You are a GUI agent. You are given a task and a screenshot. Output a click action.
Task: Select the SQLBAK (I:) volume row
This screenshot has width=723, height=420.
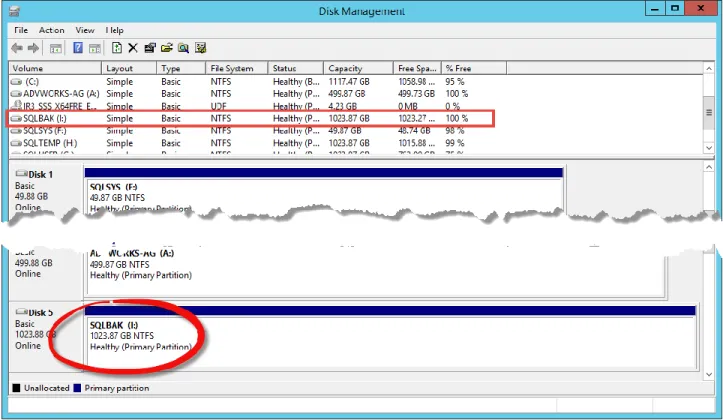(x=251, y=118)
